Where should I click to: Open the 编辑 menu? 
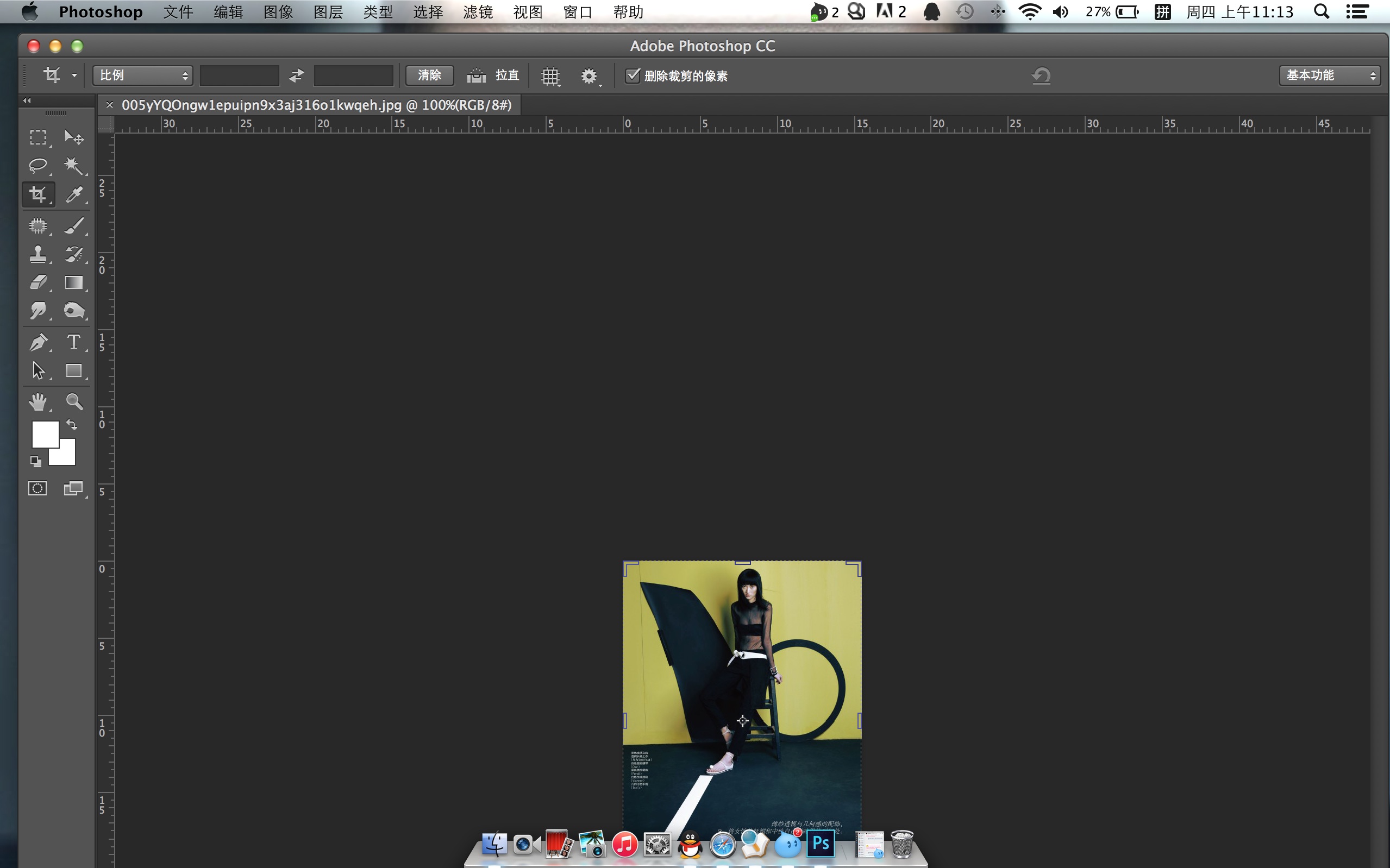pos(228,12)
